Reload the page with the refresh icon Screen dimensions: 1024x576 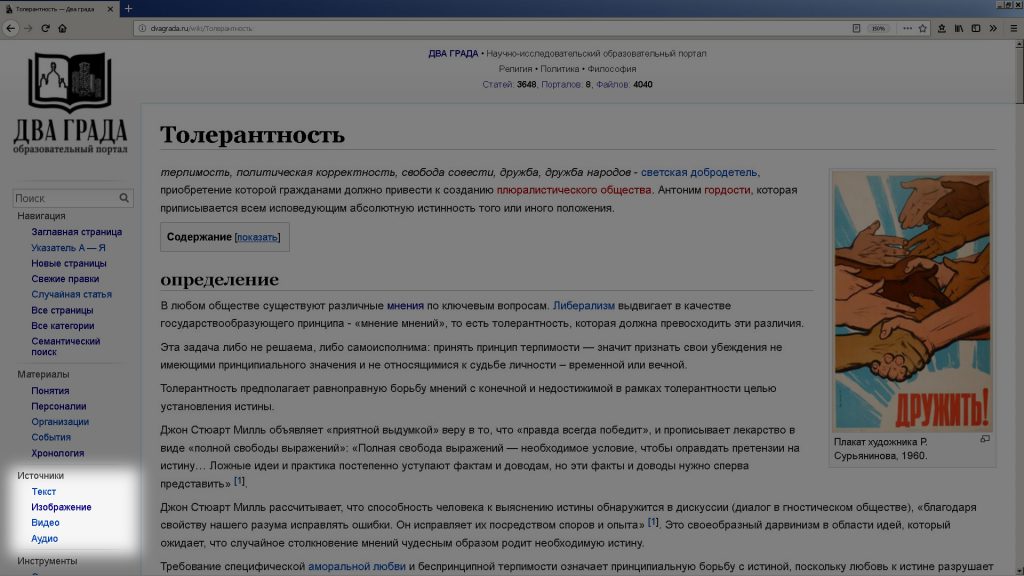click(x=45, y=28)
